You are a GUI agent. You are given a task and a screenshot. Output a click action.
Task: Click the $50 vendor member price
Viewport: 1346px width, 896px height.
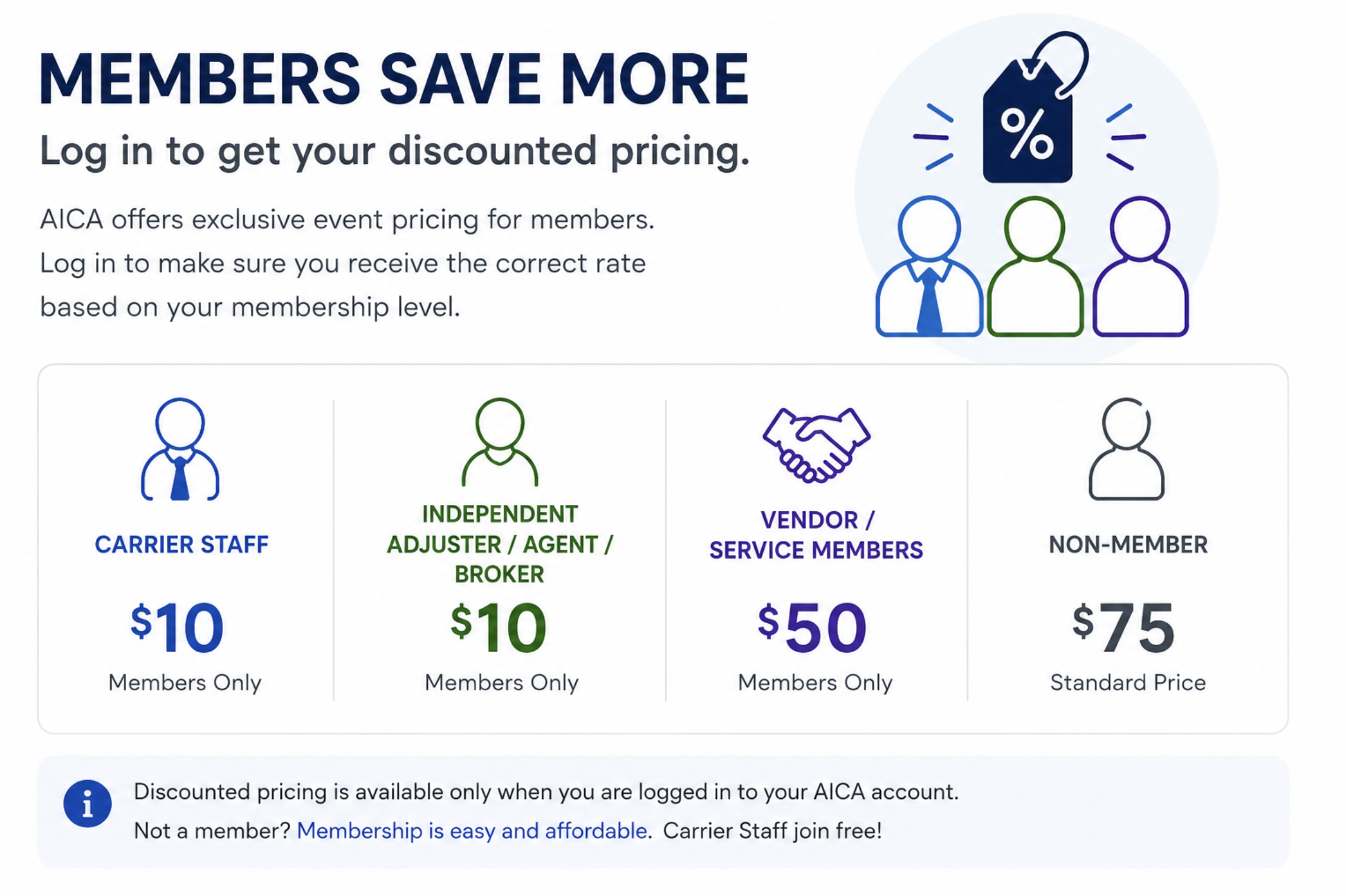pos(812,627)
